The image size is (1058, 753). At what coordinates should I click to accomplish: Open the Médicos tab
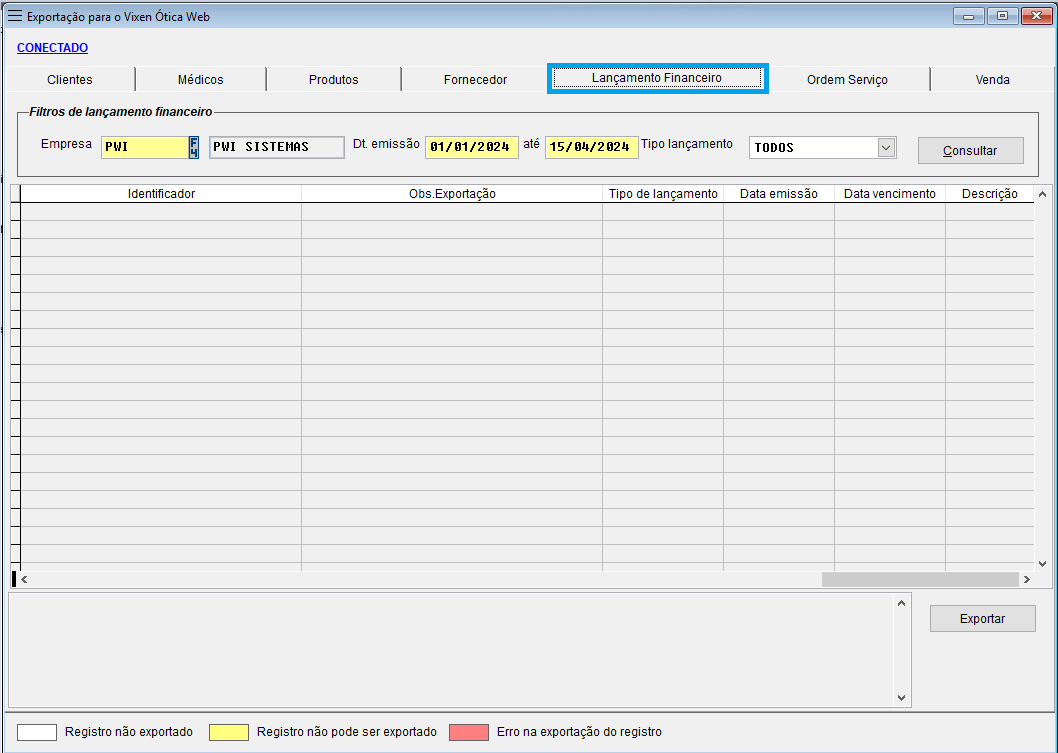(201, 80)
